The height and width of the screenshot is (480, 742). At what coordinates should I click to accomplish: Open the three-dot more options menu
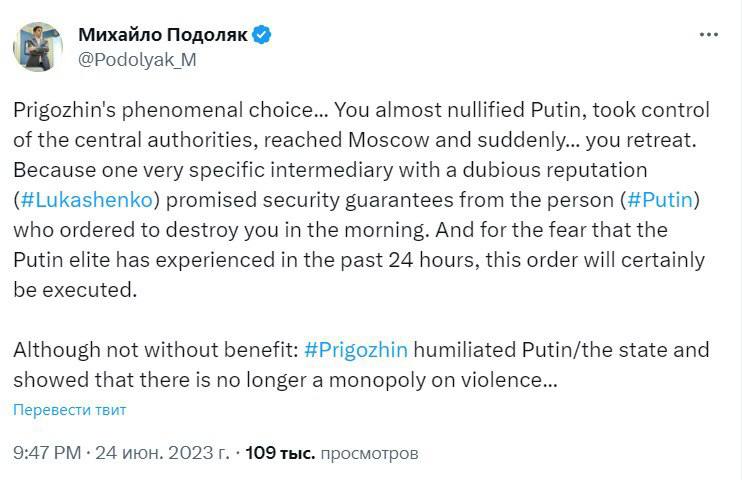coord(708,35)
